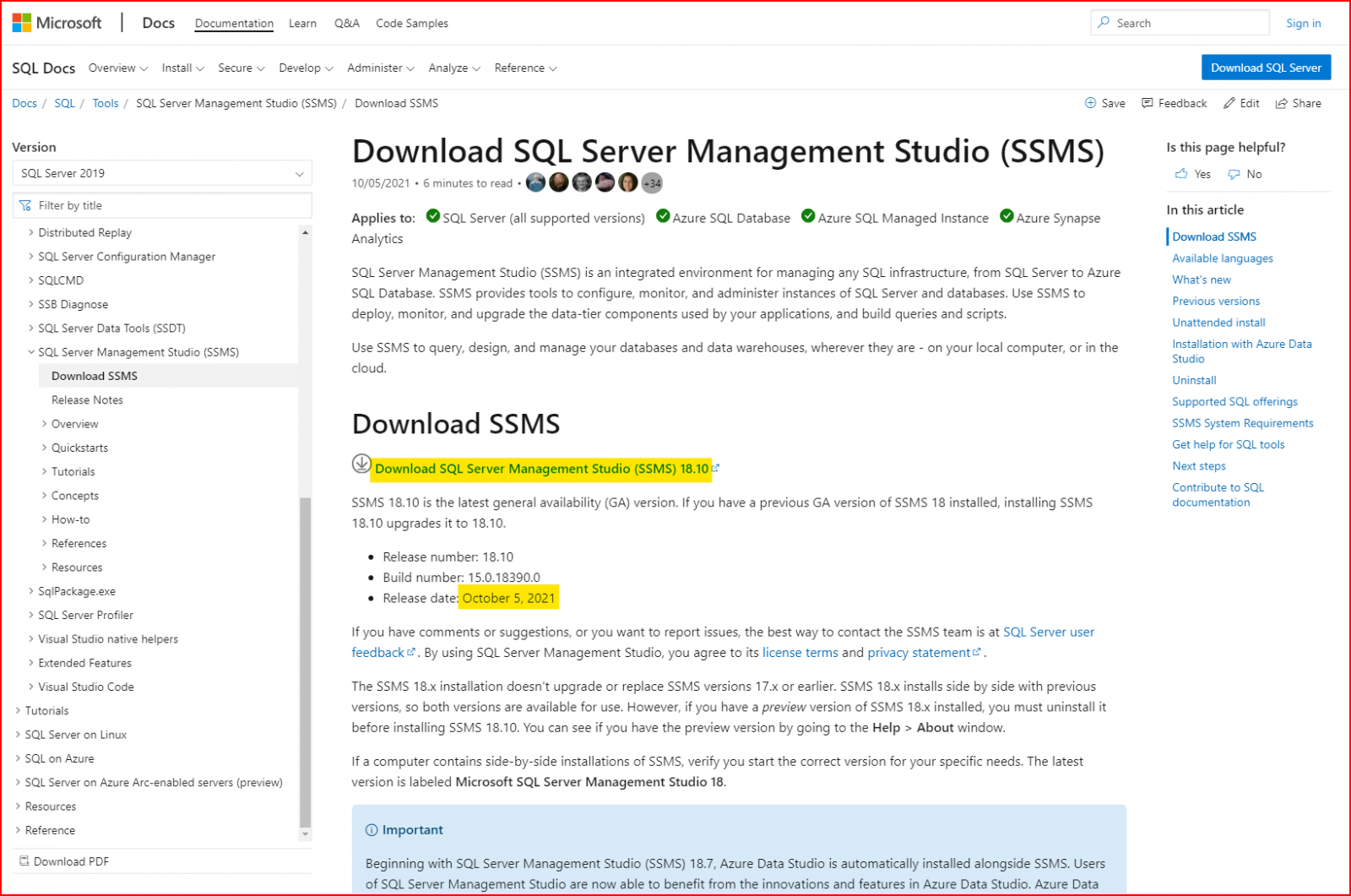Click the sidebar scroll up arrow
1351x896 pixels.
[x=306, y=232]
